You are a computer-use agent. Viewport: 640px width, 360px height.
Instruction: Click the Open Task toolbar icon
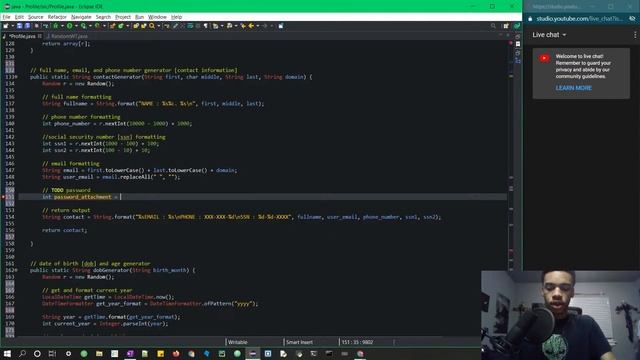coord(144,26)
